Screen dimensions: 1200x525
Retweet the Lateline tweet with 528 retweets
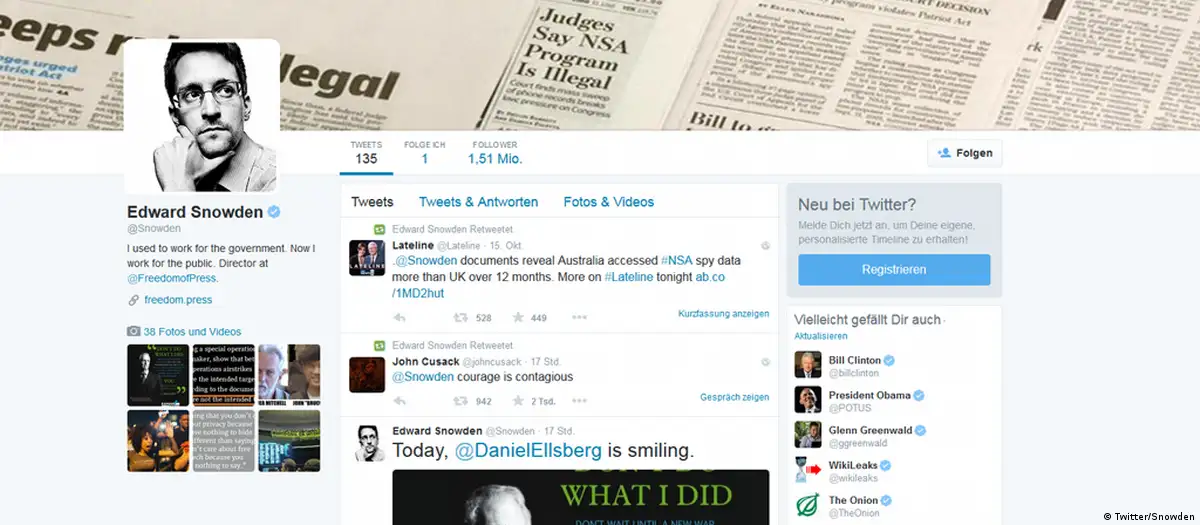coord(461,318)
